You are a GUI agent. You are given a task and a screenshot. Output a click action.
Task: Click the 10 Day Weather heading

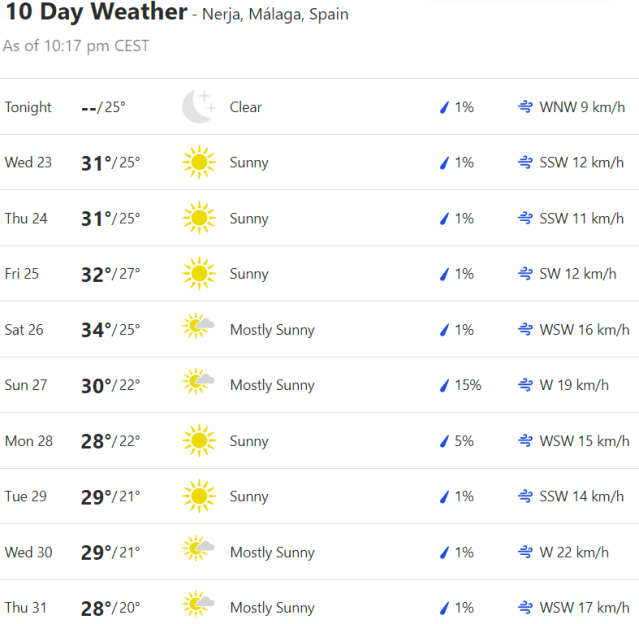coord(95,13)
